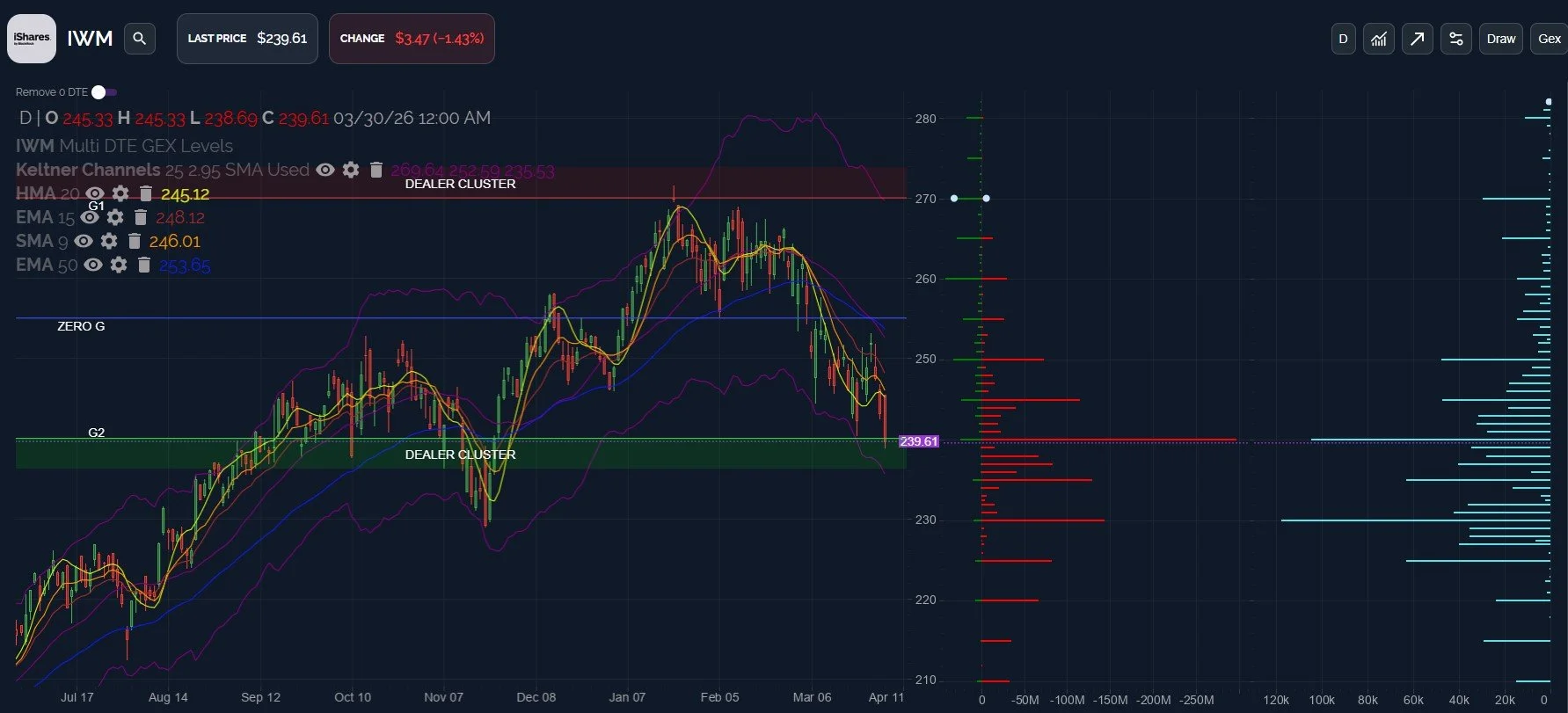Open the Draw tools button

(1500, 39)
